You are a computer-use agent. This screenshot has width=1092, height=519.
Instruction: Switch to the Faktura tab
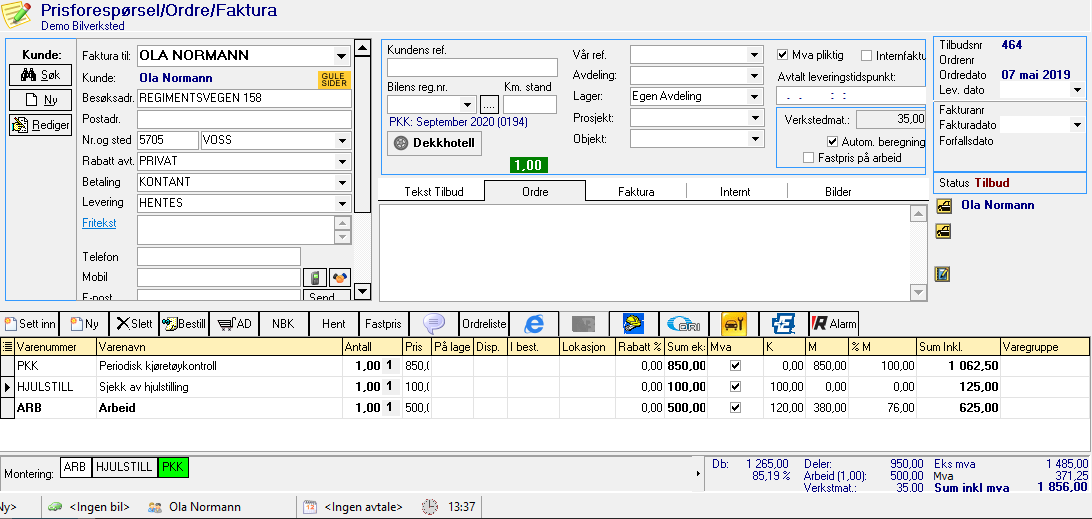(636, 191)
